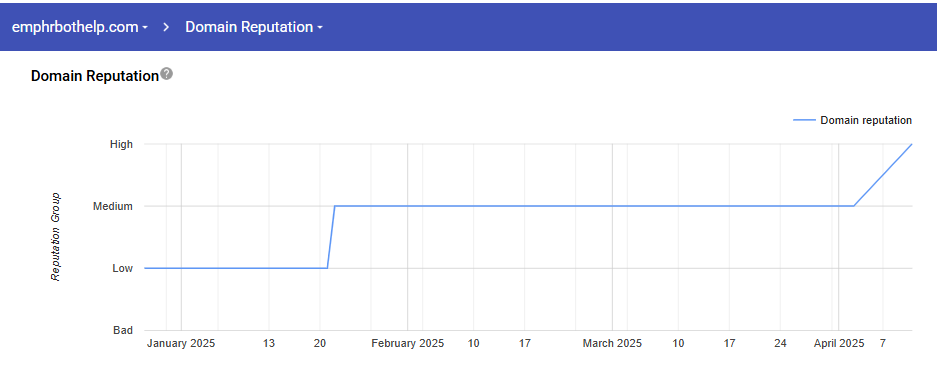Open the emphrbothelp.com domain dropdown
The image size is (937, 381).
point(79,27)
